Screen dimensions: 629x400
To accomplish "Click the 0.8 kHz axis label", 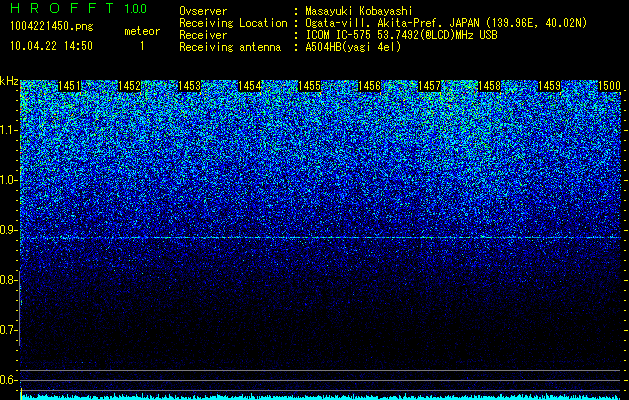I will (x=8, y=280).
